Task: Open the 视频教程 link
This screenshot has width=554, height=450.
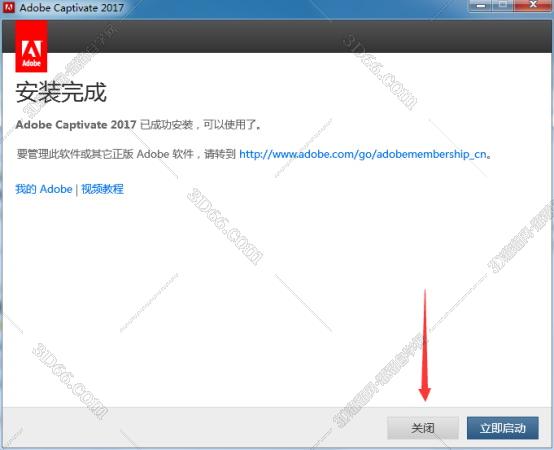Action: pos(102,189)
